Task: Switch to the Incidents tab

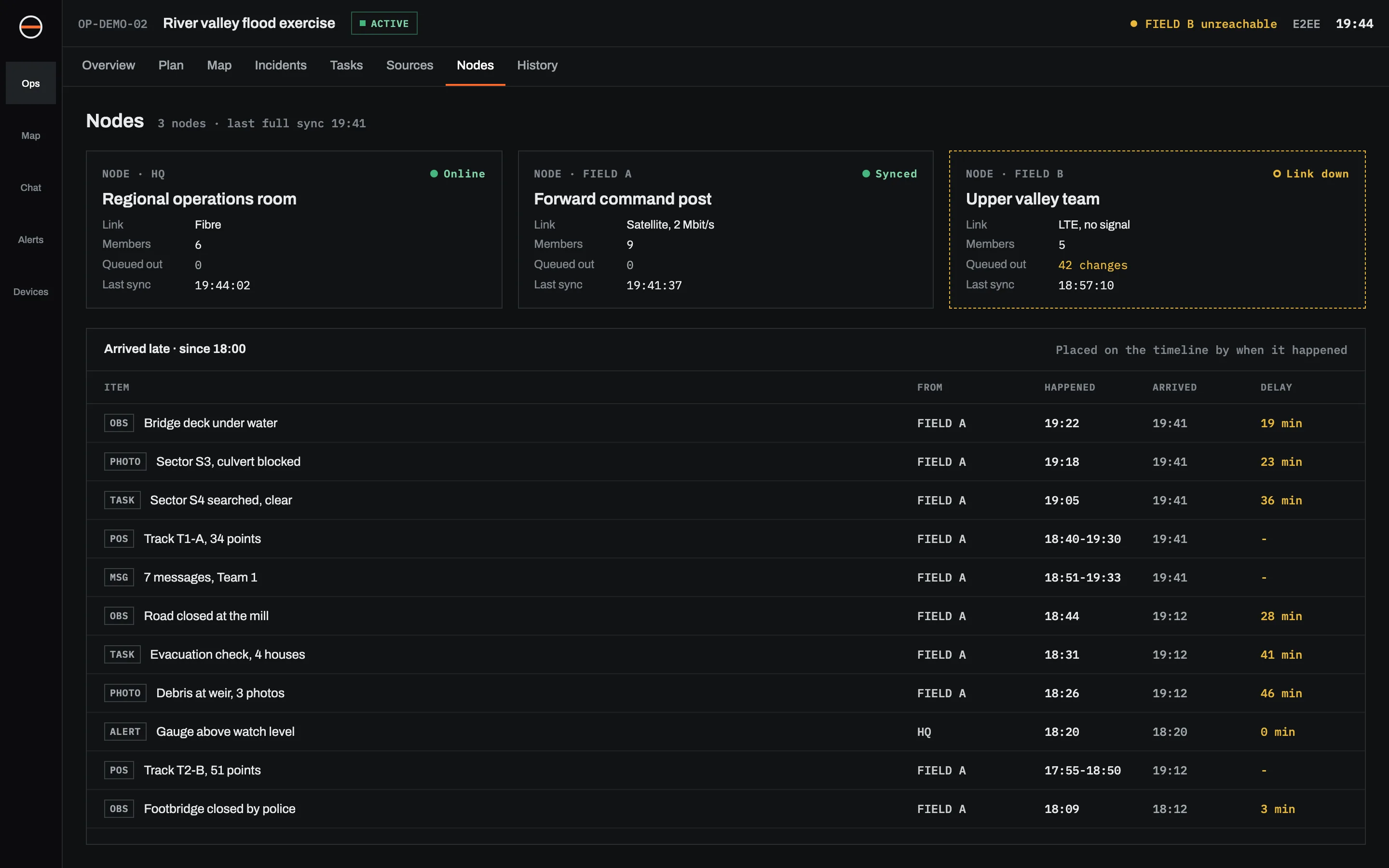Action: (x=281, y=66)
